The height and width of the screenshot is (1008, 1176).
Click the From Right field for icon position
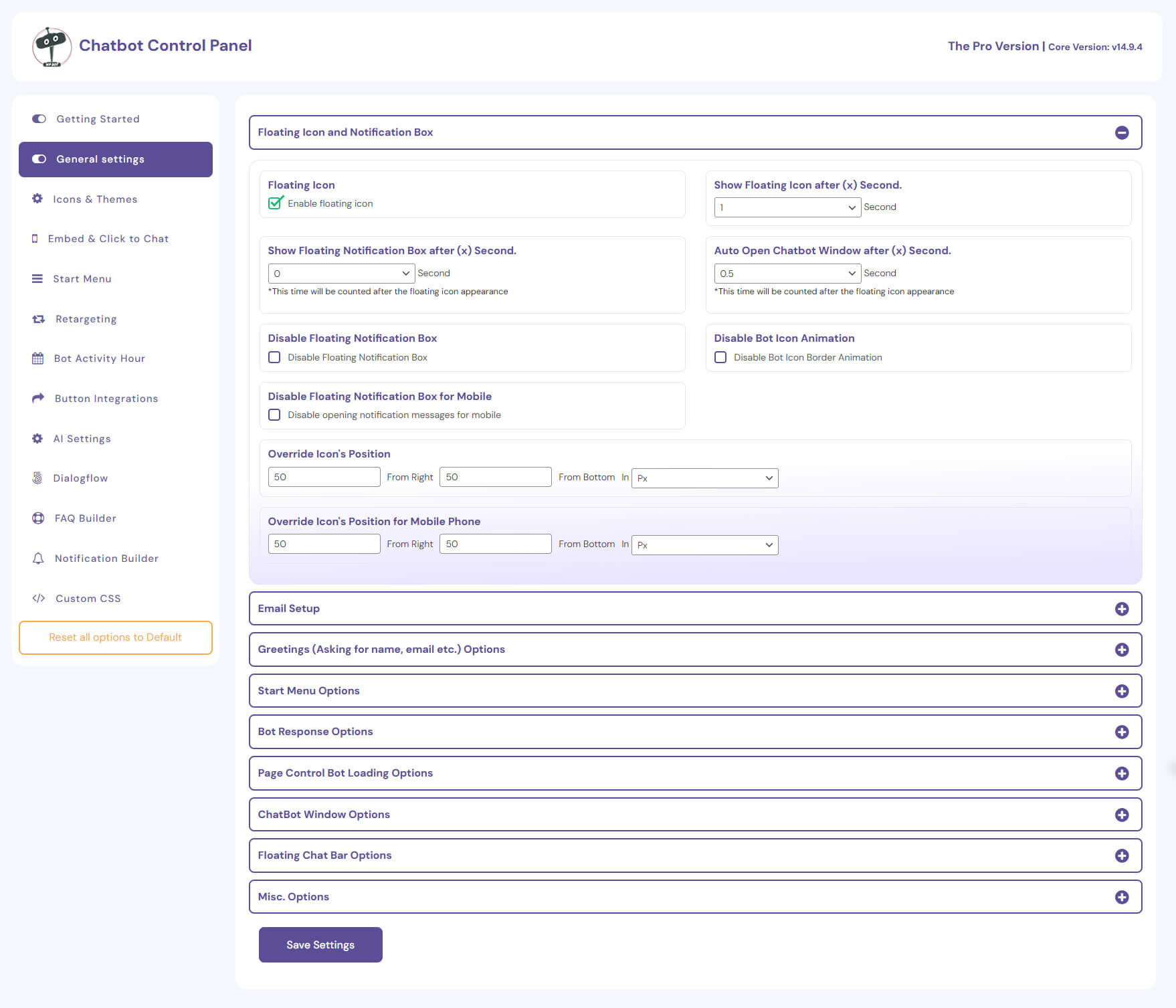pos(324,477)
